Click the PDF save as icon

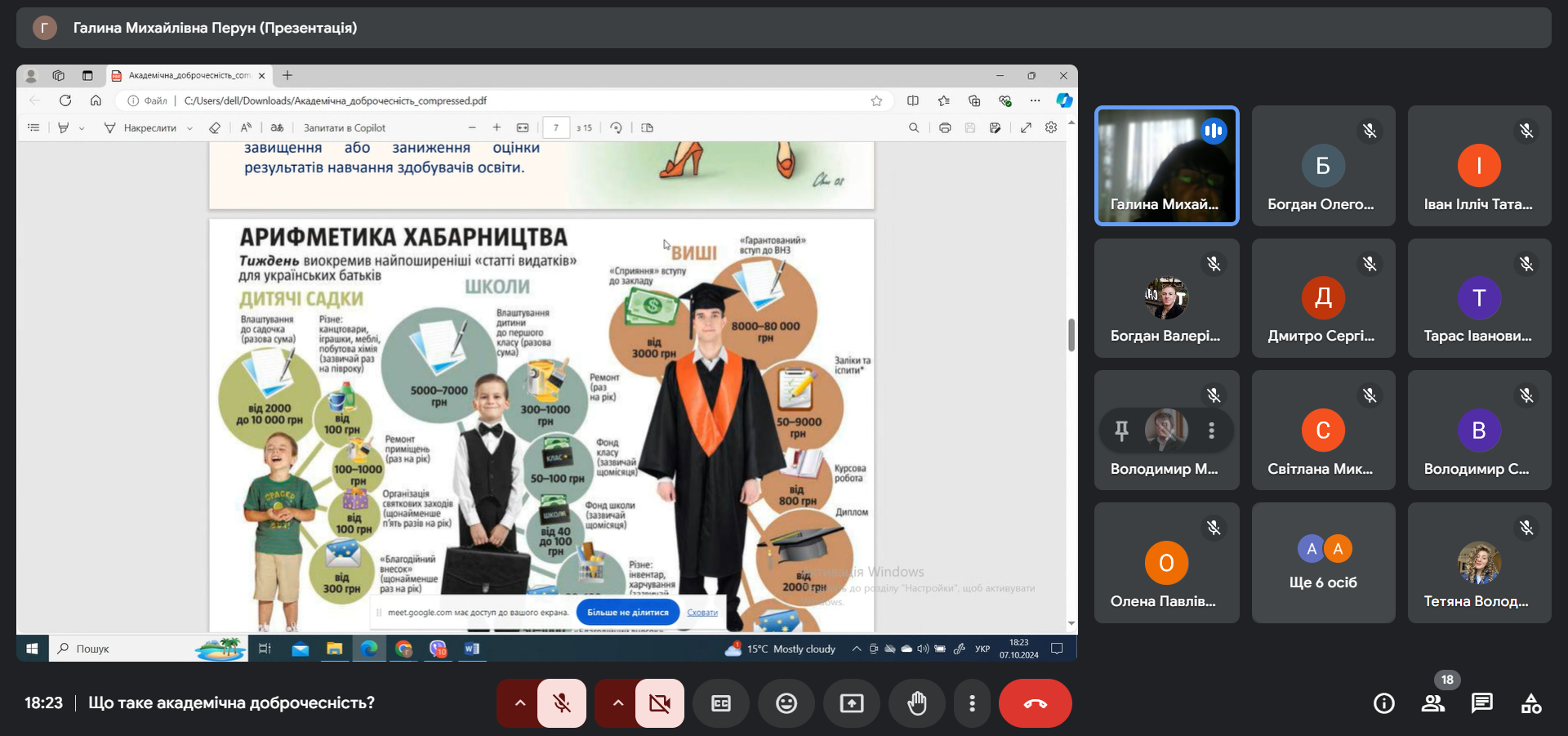pyautogui.click(x=995, y=127)
